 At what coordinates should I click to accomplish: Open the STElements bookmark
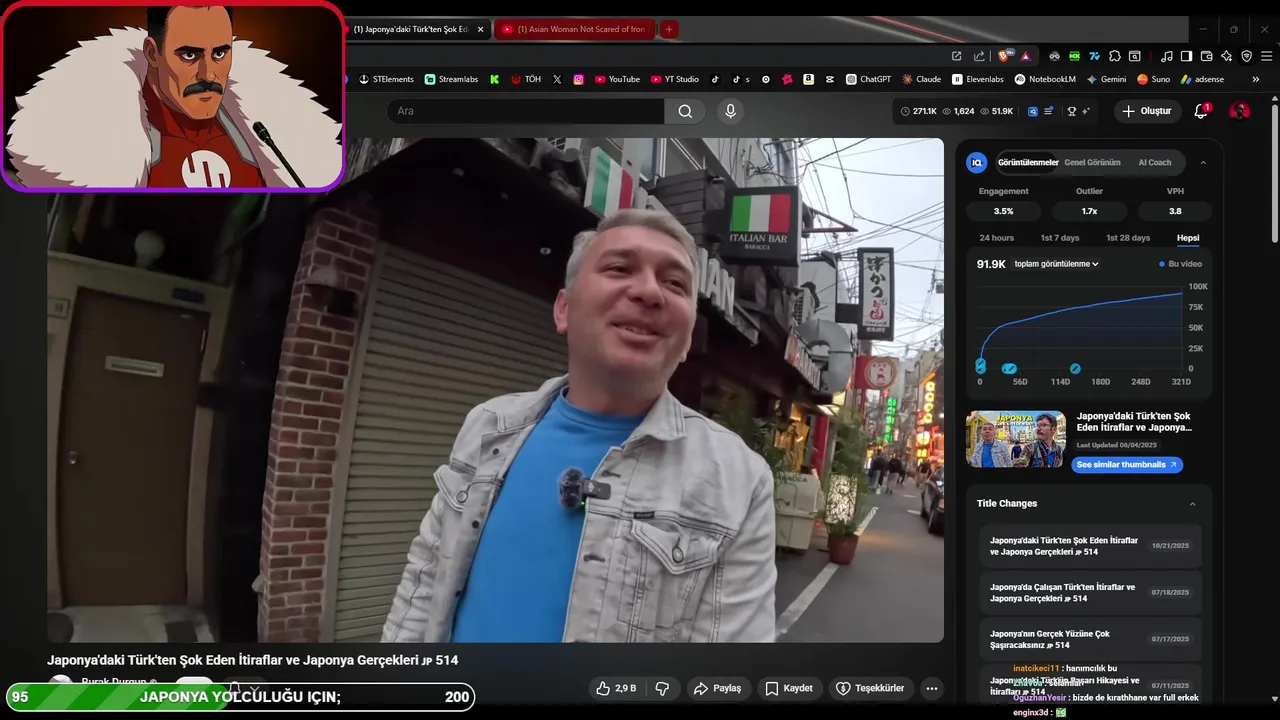click(x=386, y=79)
